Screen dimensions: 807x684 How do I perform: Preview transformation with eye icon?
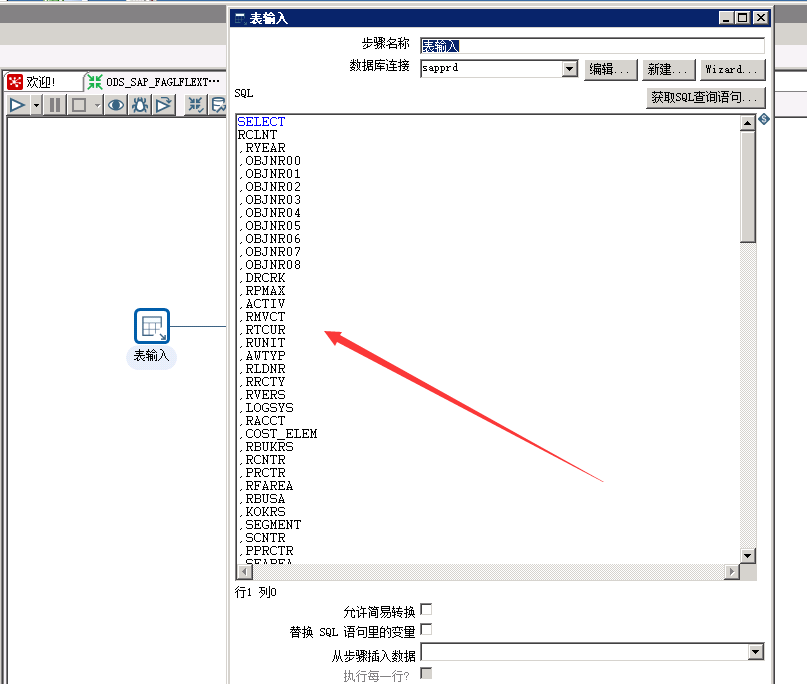pos(116,106)
